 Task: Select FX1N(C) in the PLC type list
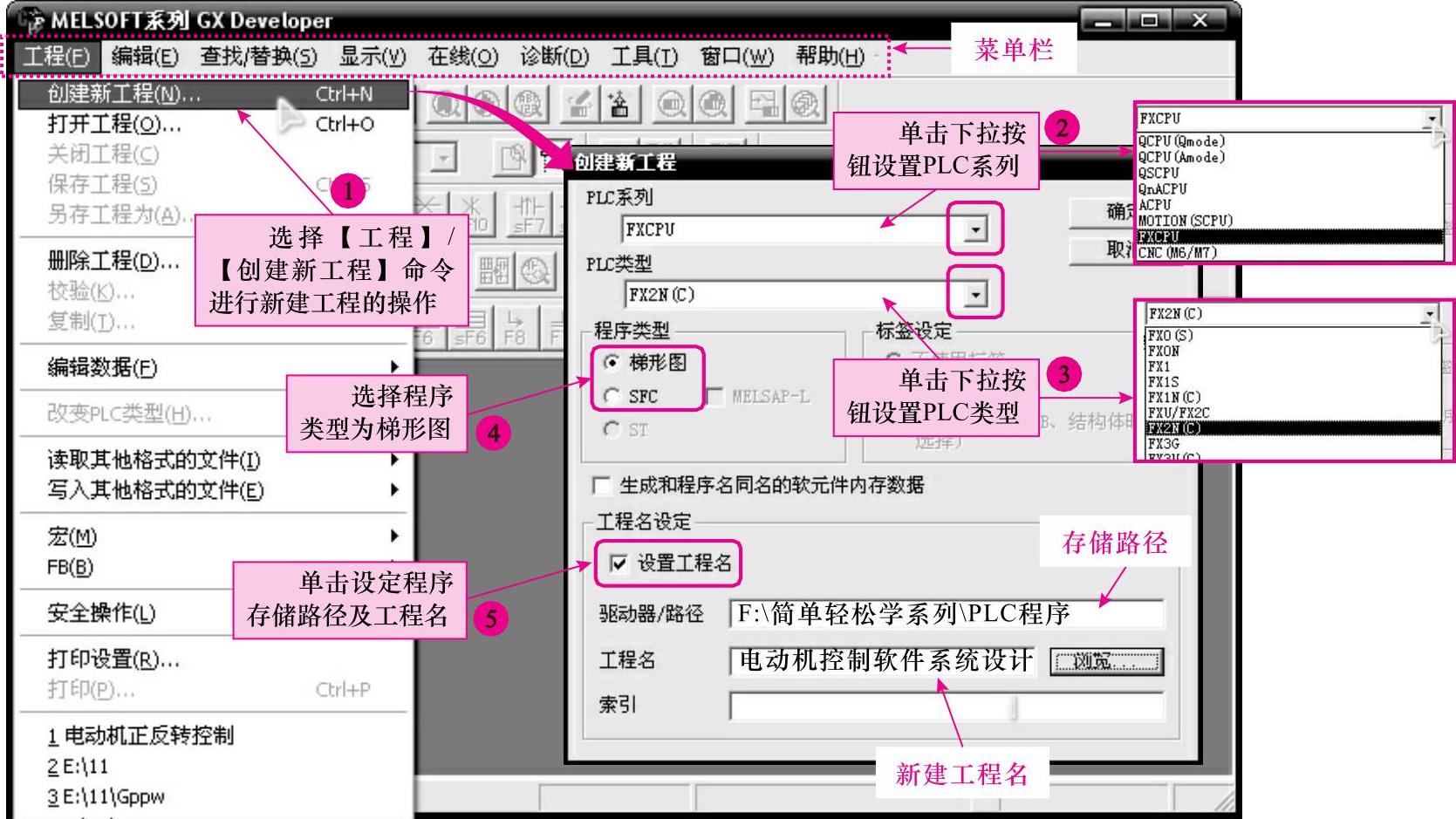pyautogui.click(x=1293, y=397)
